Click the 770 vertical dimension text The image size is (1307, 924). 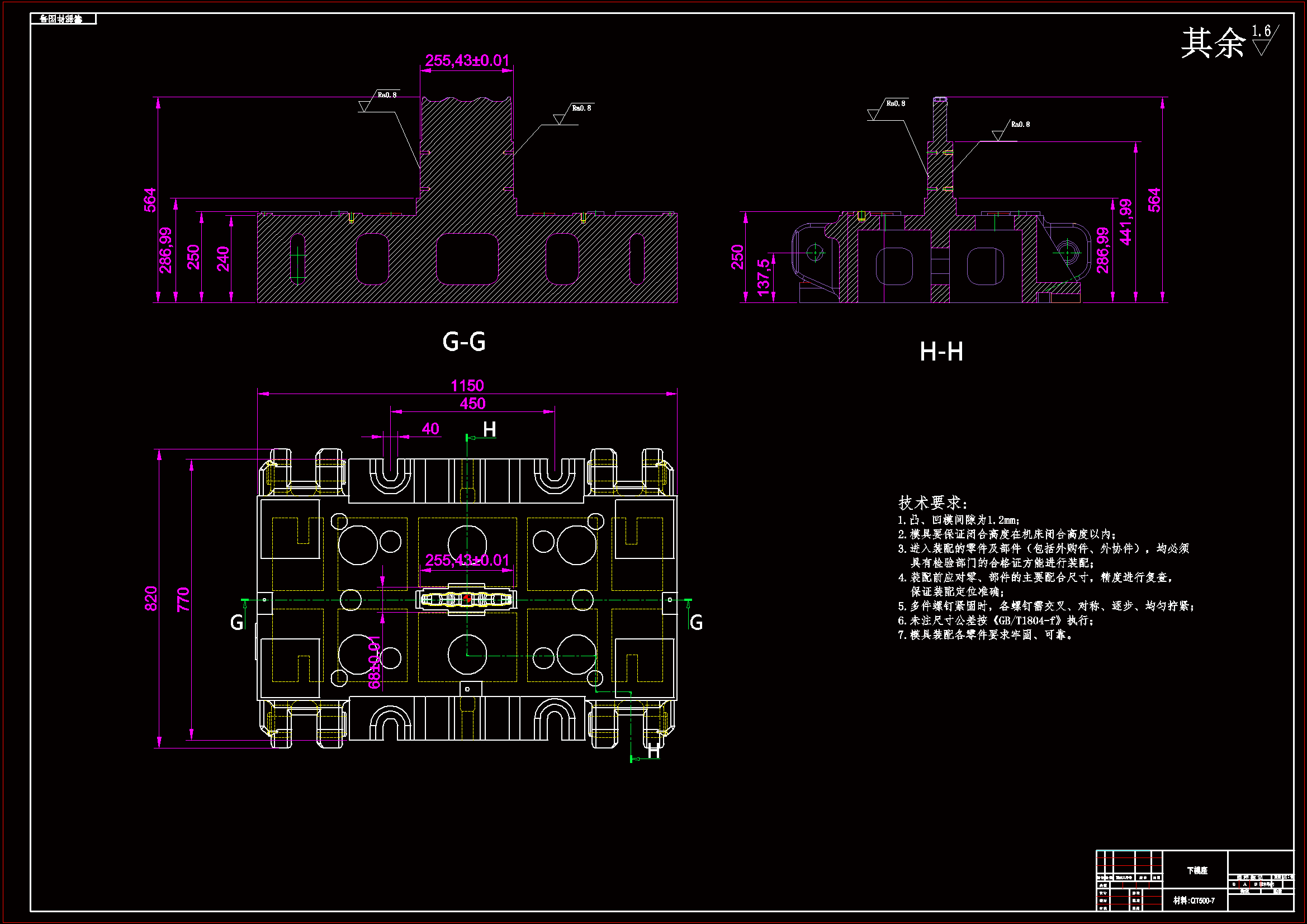point(183,599)
